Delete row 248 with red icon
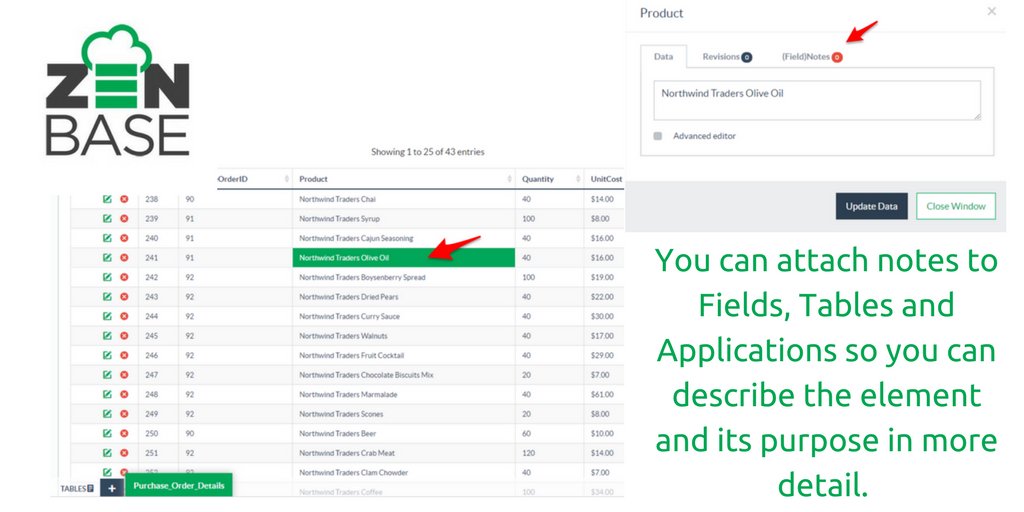 point(124,394)
